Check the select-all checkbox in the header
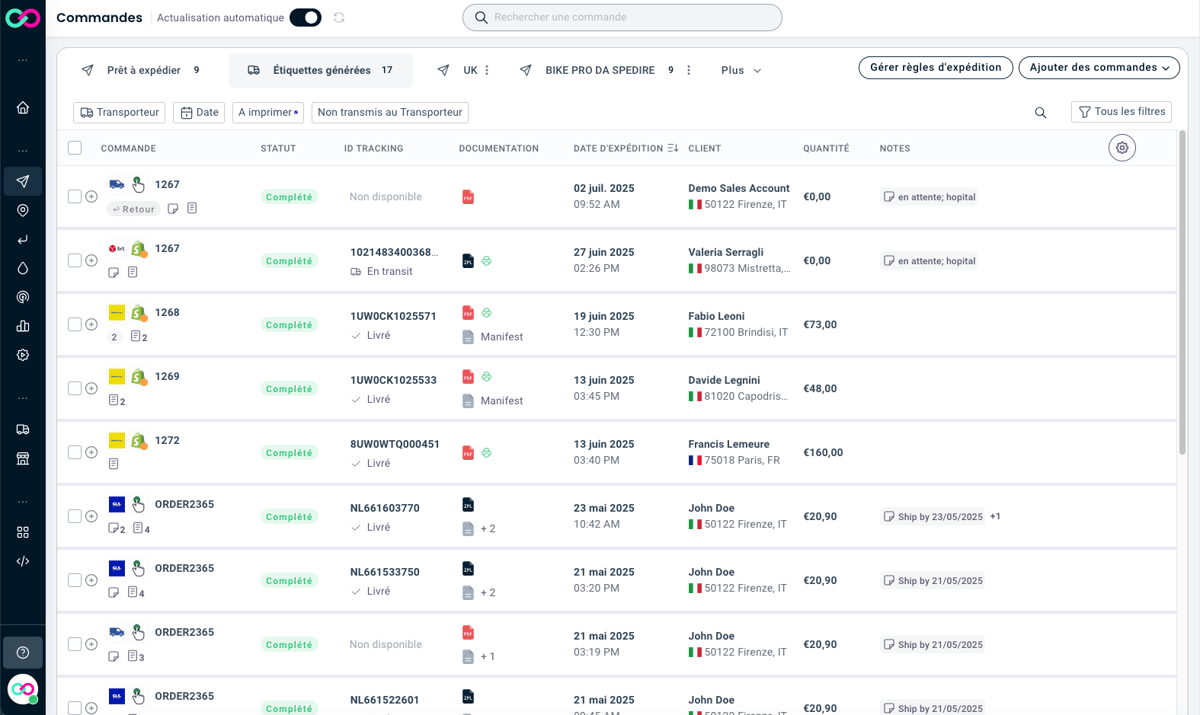The image size is (1200, 715). click(75, 148)
